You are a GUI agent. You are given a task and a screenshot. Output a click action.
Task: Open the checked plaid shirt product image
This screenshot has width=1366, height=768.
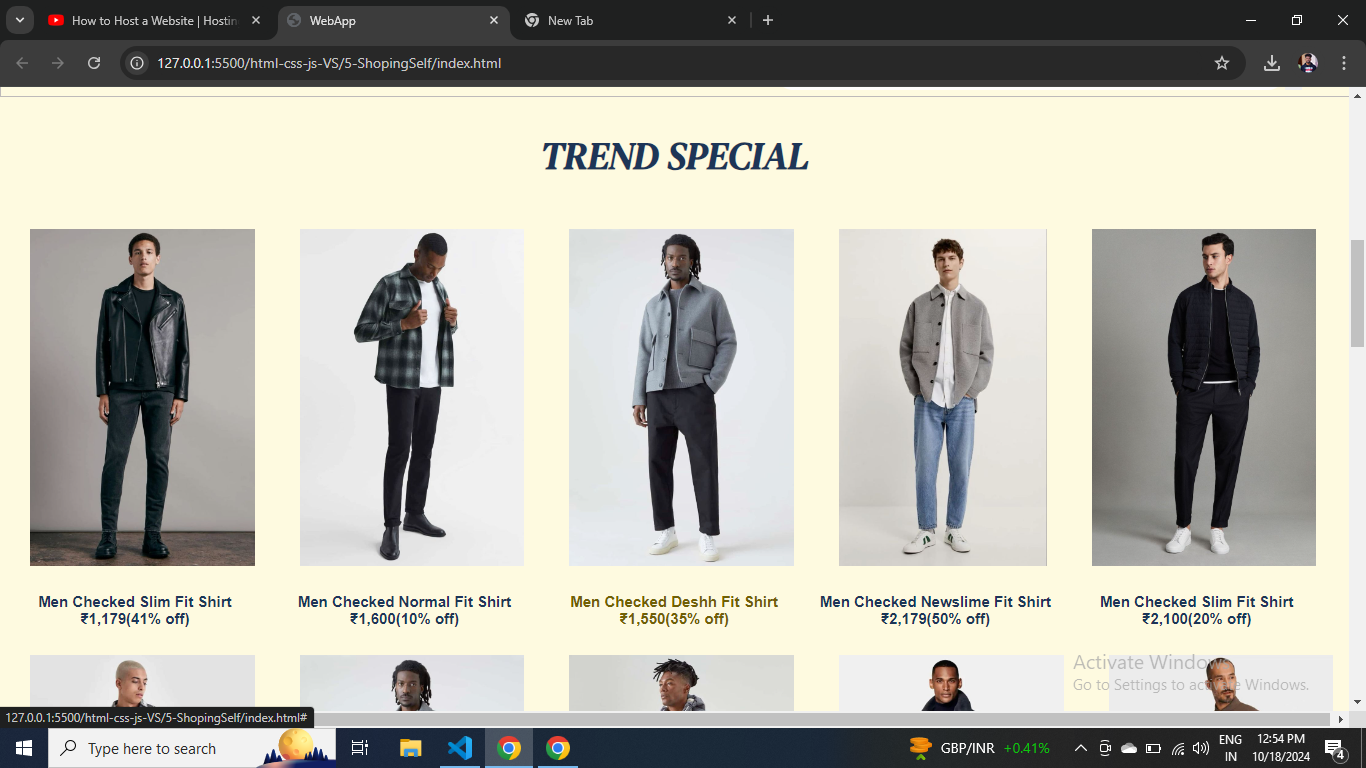tap(412, 397)
